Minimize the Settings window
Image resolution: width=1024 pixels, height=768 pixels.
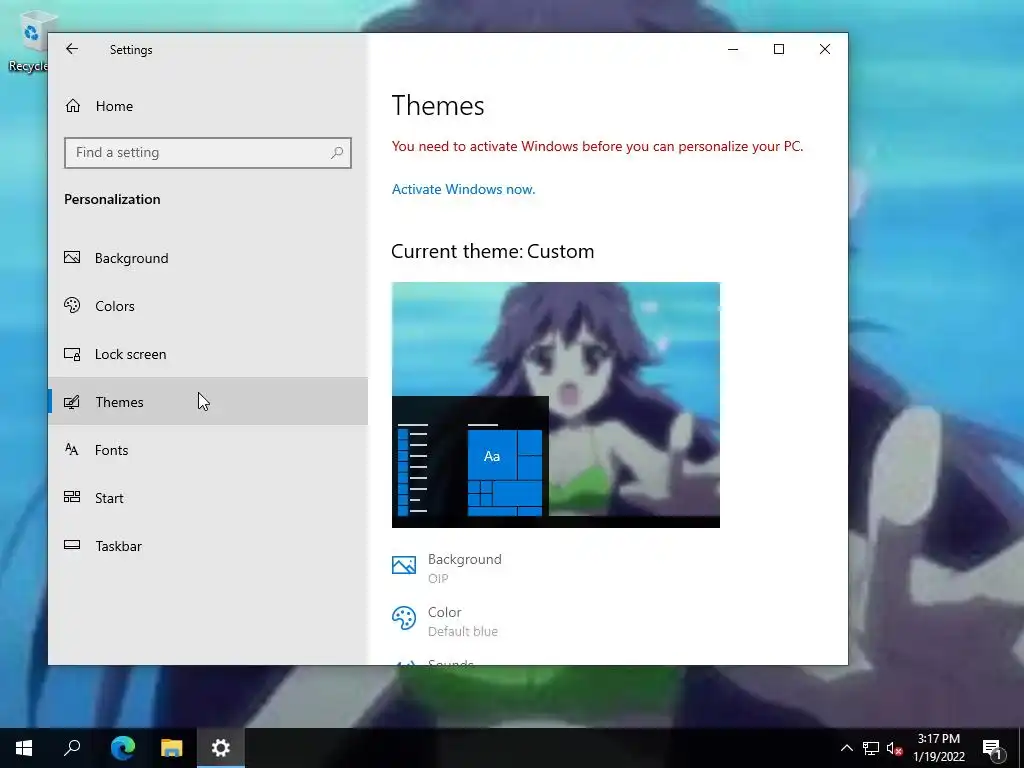733,49
